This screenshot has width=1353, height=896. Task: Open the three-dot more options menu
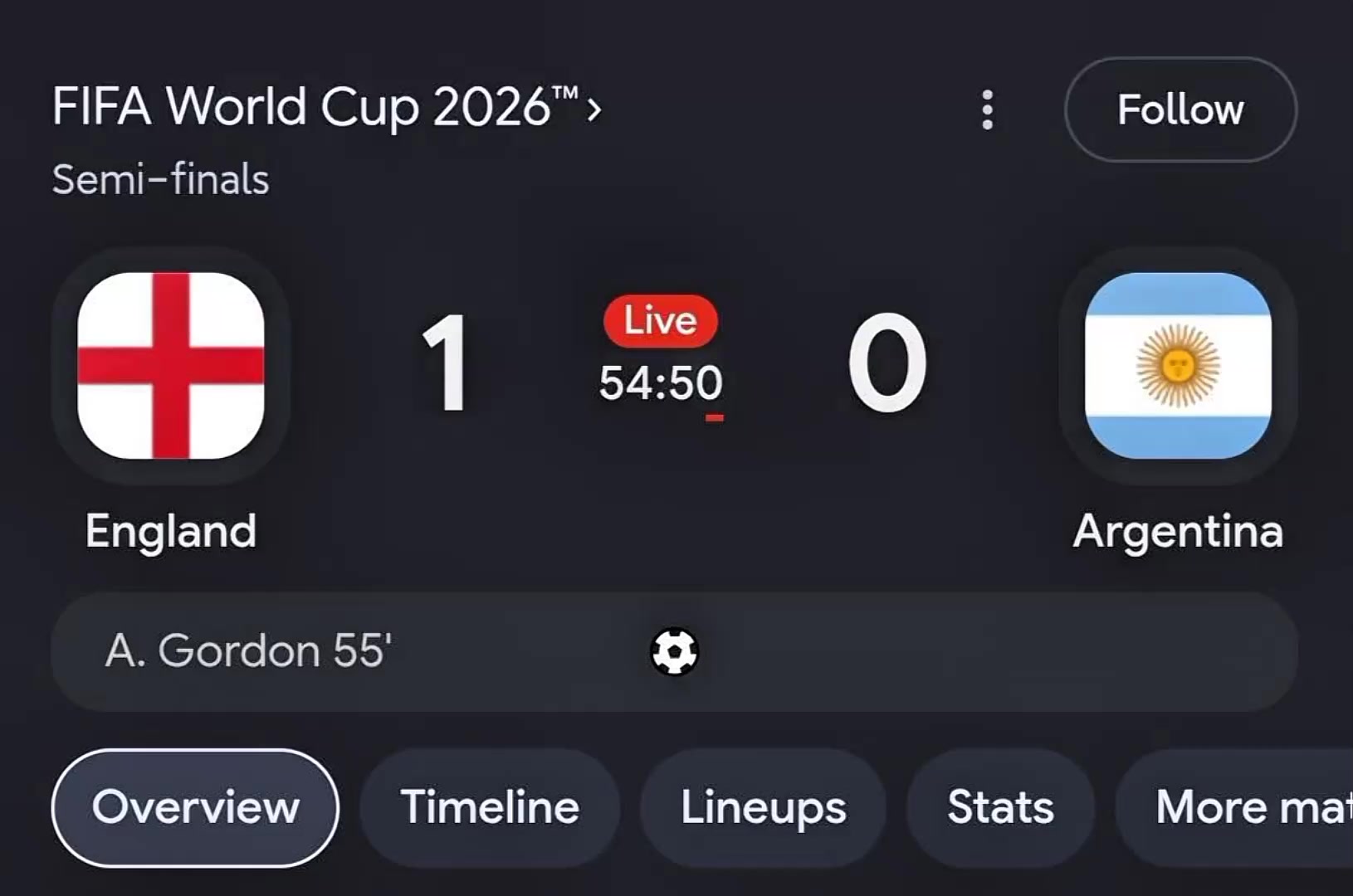(987, 110)
